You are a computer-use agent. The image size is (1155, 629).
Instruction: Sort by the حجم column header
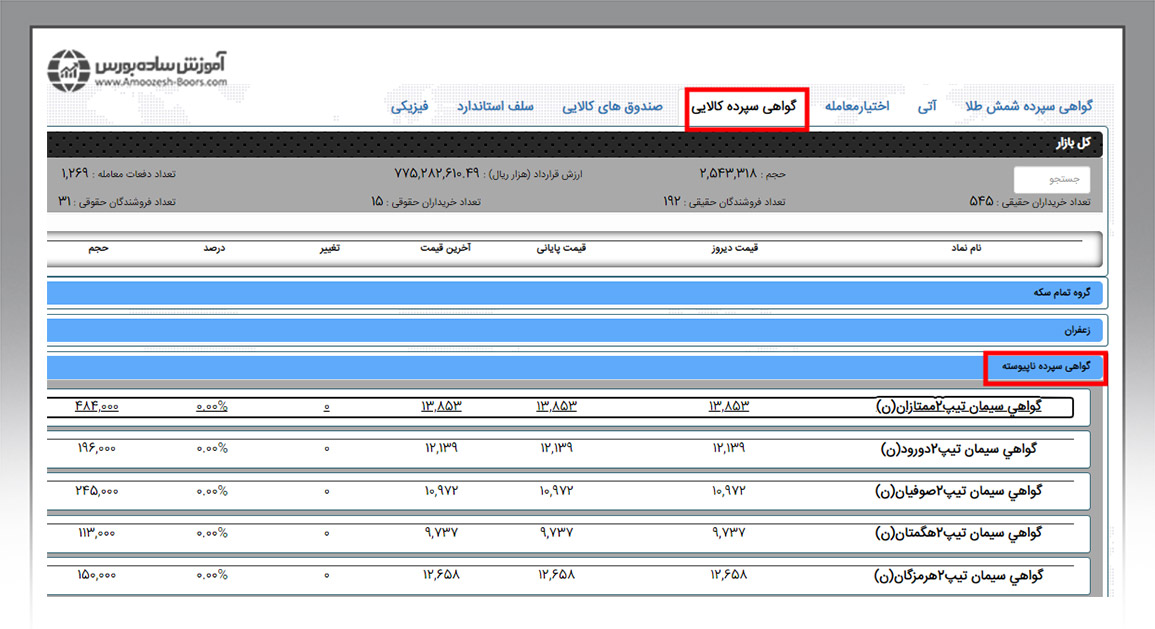(97, 248)
